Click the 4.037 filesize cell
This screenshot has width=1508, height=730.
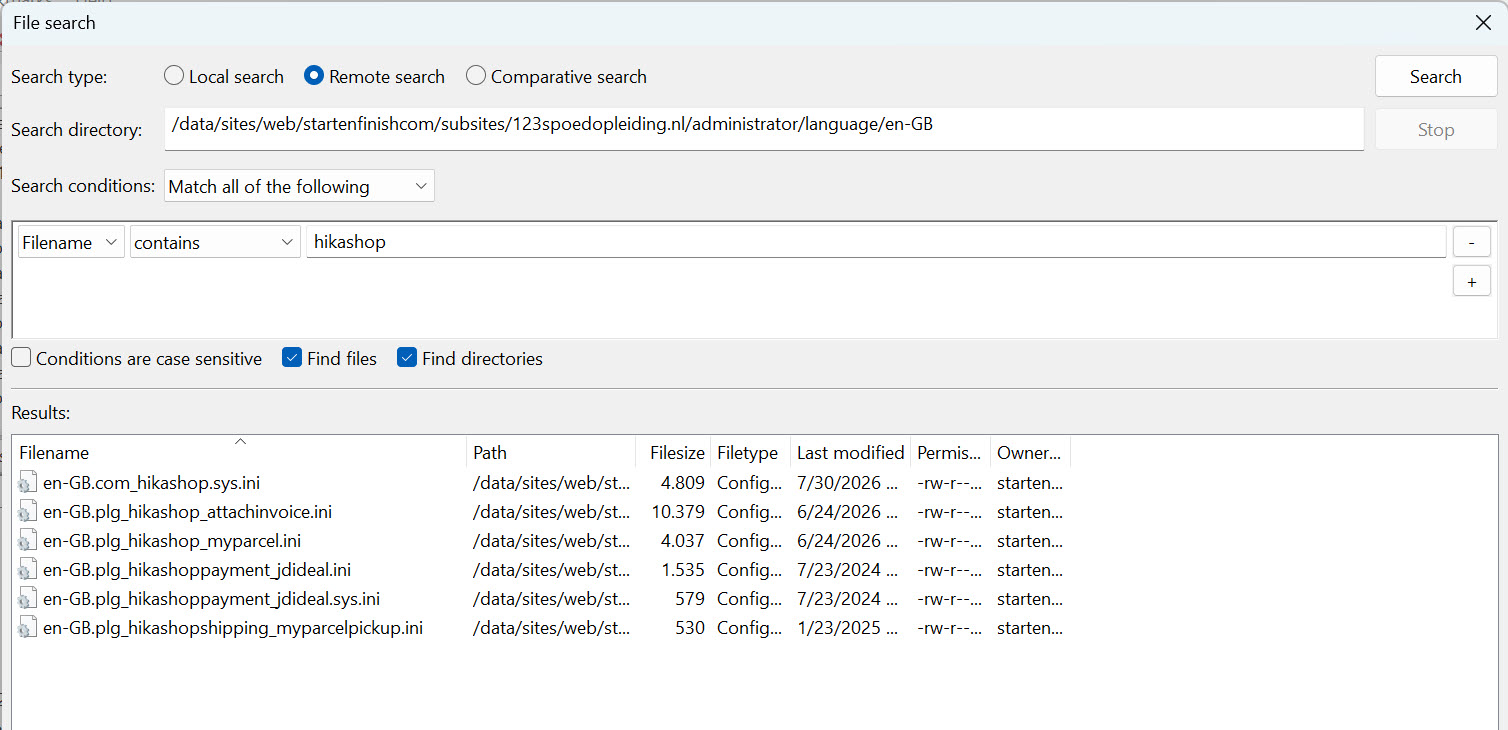(x=683, y=541)
